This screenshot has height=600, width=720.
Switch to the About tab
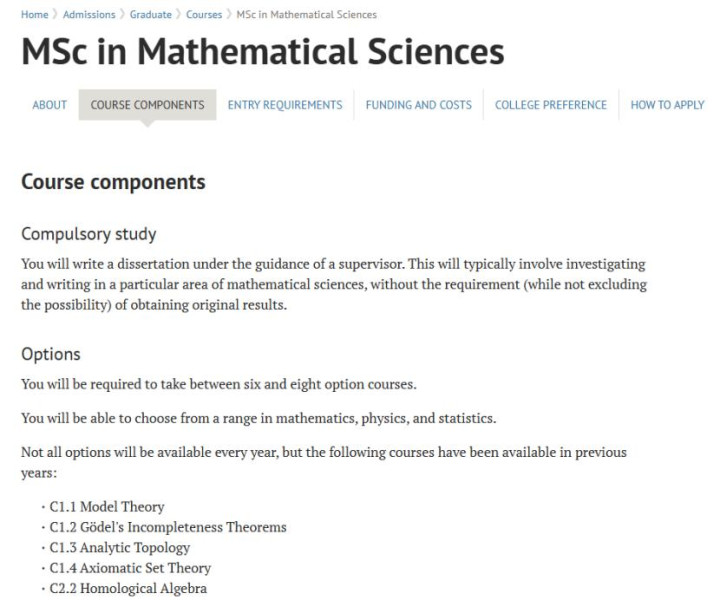(x=50, y=105)
